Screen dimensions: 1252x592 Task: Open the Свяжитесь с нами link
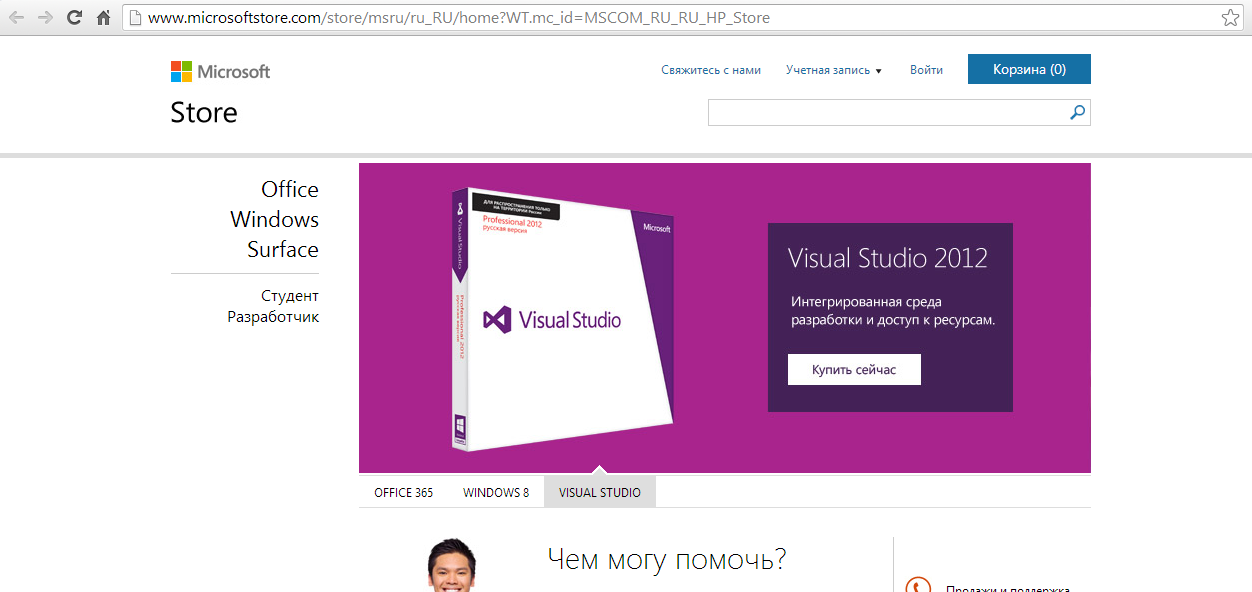click(711, 70)
